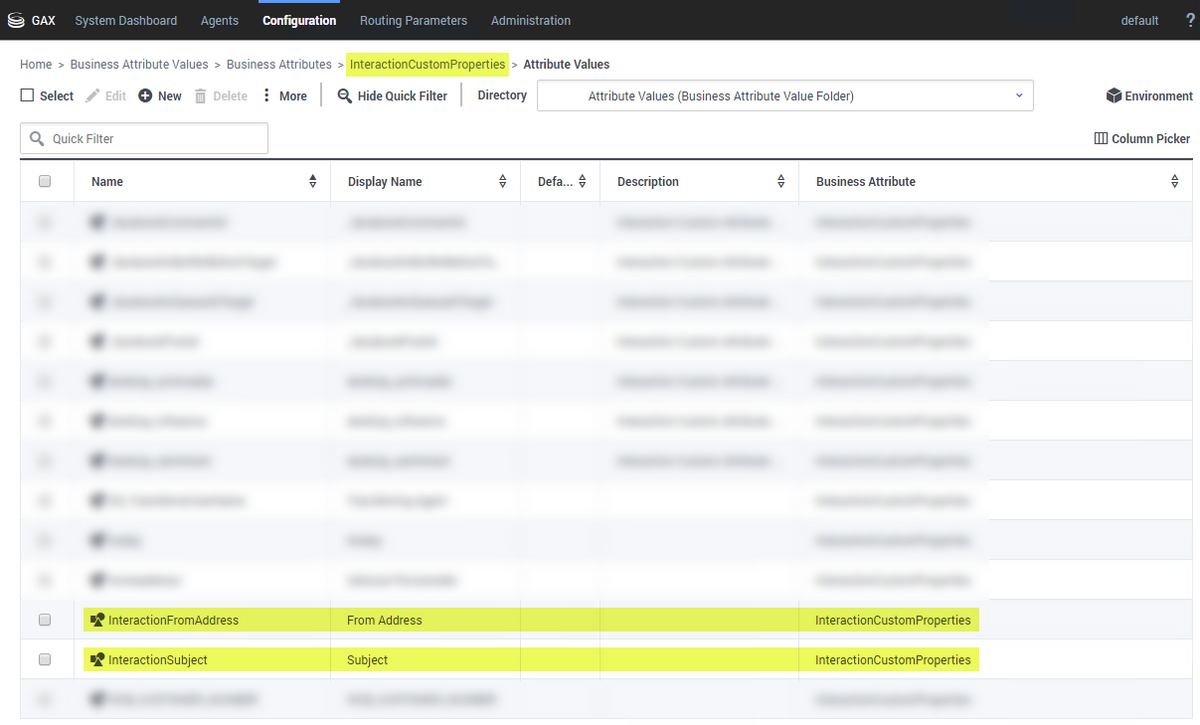Open the Business Attributes breadcrumb
The image size is (1200, 725).
coord(279,64)
